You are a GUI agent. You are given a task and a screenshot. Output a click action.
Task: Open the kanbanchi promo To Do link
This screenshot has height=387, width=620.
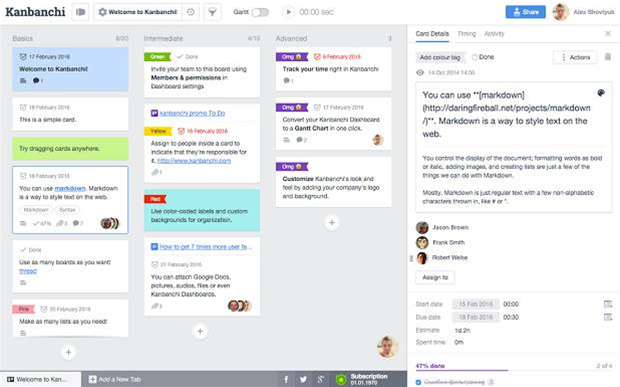pos(192,113)
